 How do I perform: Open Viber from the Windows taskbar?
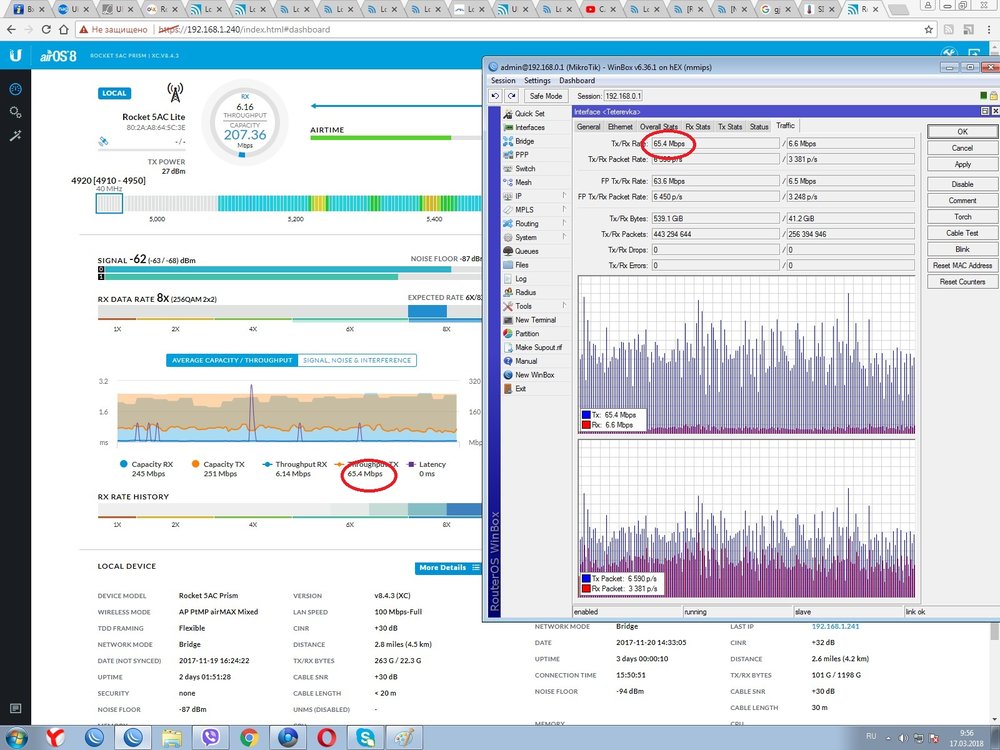point(212,737)
